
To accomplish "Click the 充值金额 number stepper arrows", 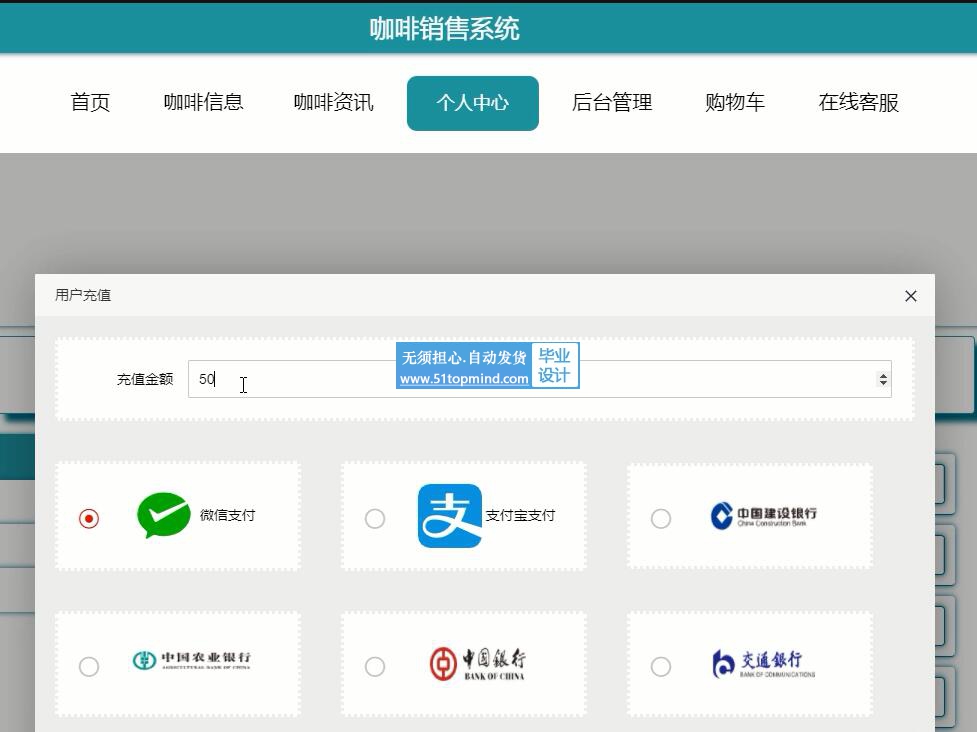I will point(882,379).
